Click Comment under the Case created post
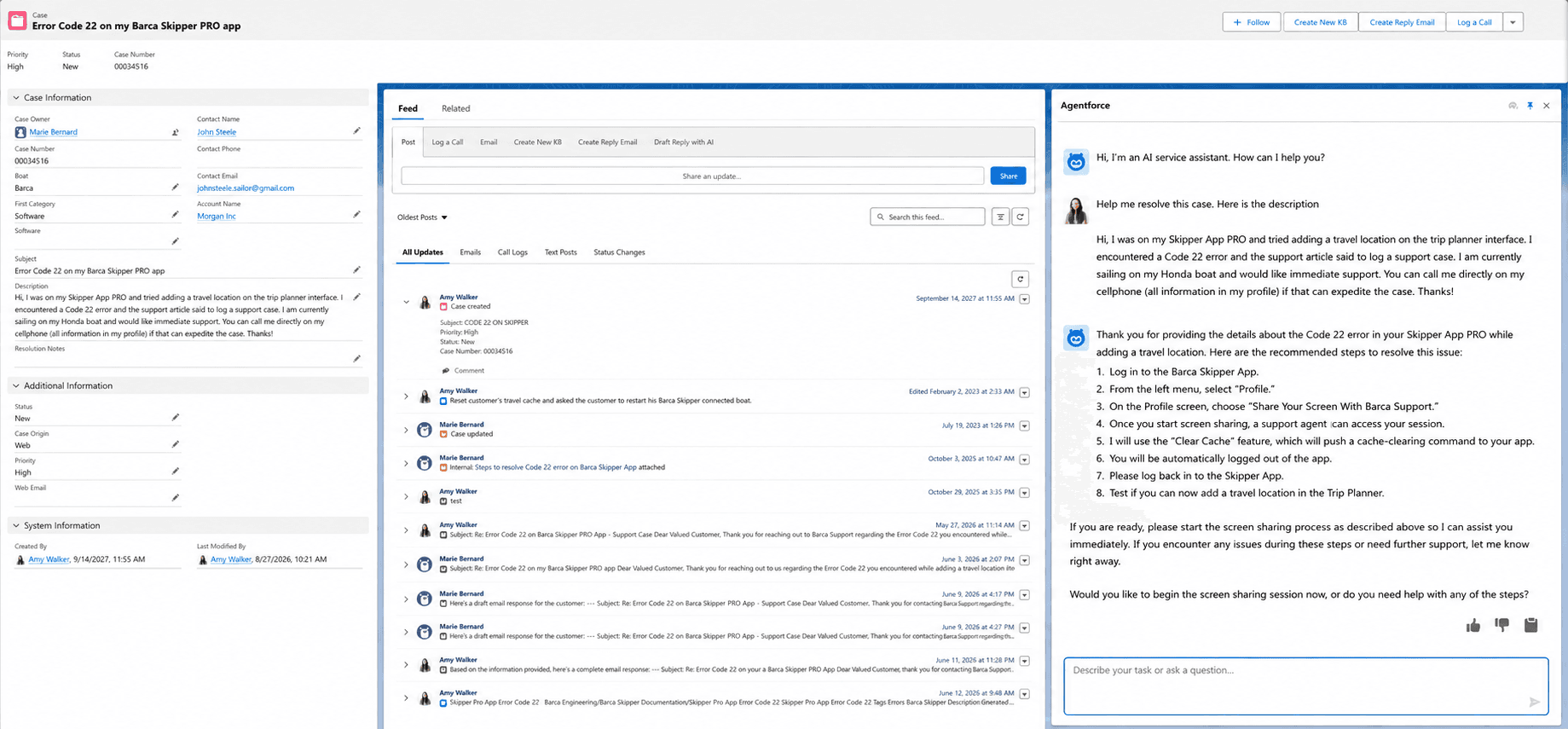The height and width of the screenshot is (729, 1568). [463, 371]
